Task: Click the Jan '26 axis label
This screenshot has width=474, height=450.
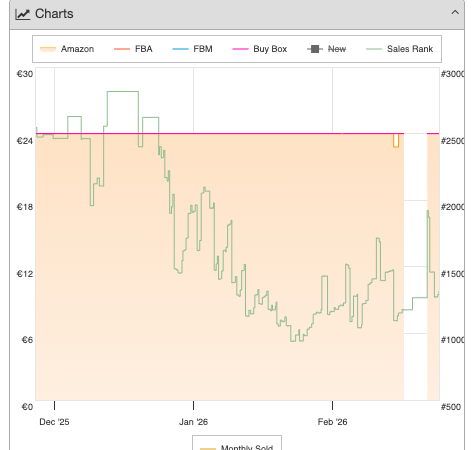Action: (x=193, y=422)
